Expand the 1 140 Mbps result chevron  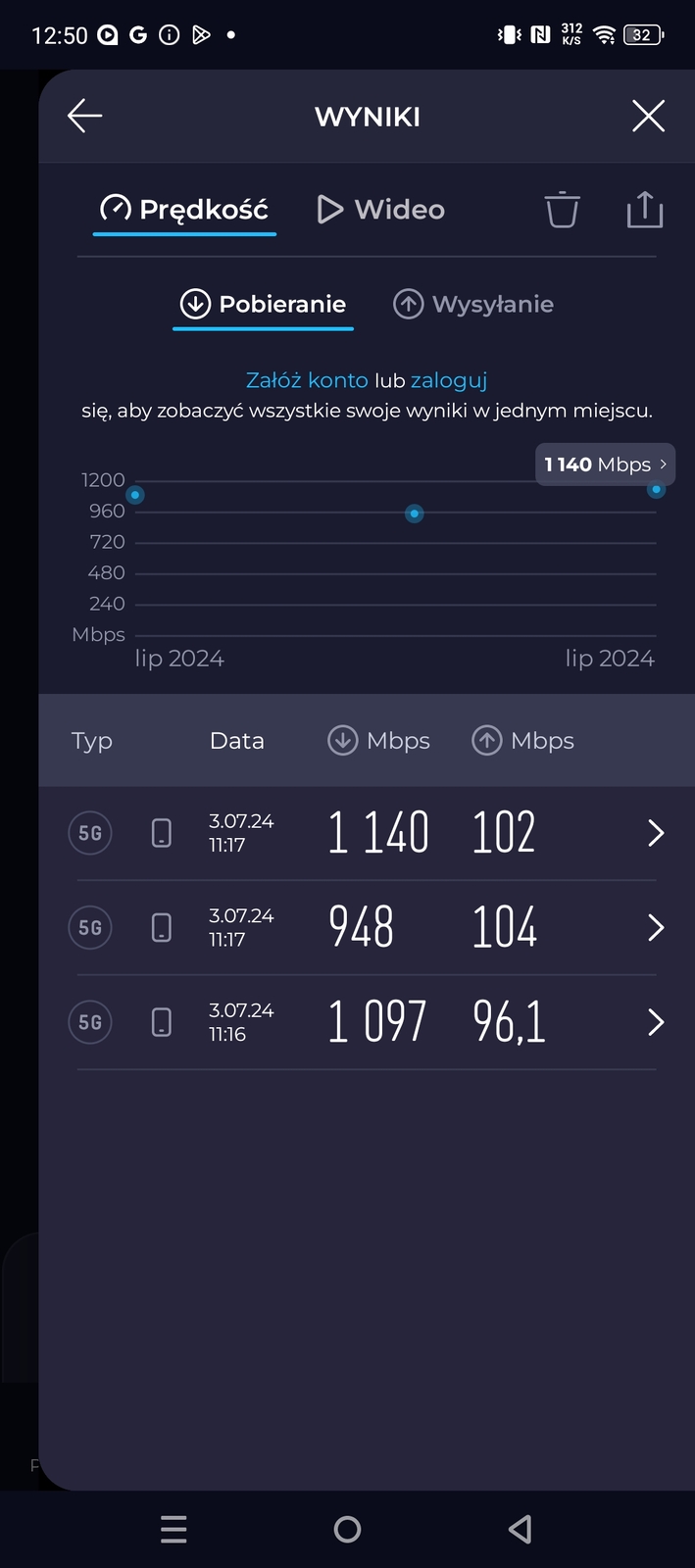click(x=656, y=833)
